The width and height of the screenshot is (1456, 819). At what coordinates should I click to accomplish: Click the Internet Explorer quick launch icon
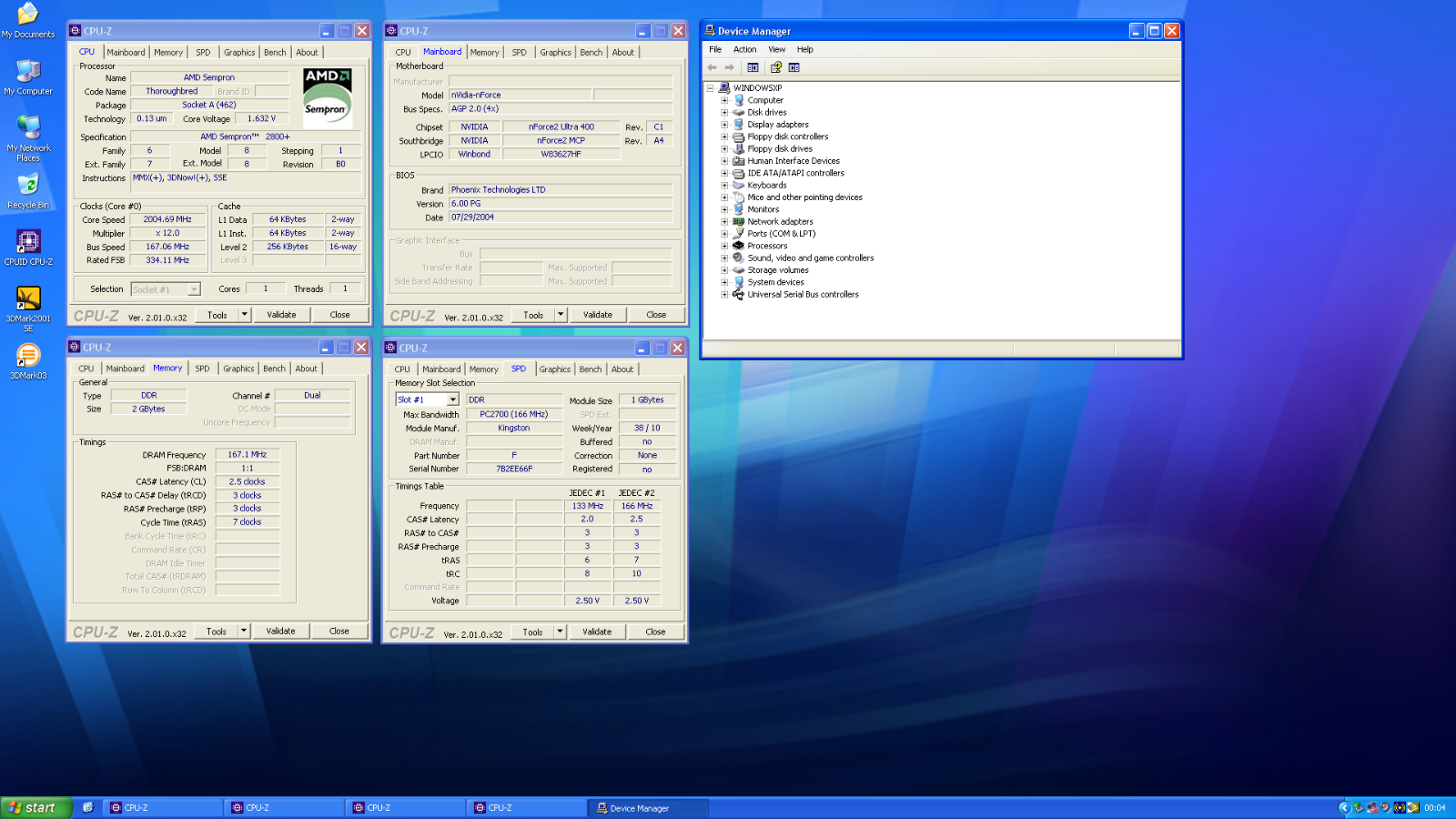click(88, 807)
